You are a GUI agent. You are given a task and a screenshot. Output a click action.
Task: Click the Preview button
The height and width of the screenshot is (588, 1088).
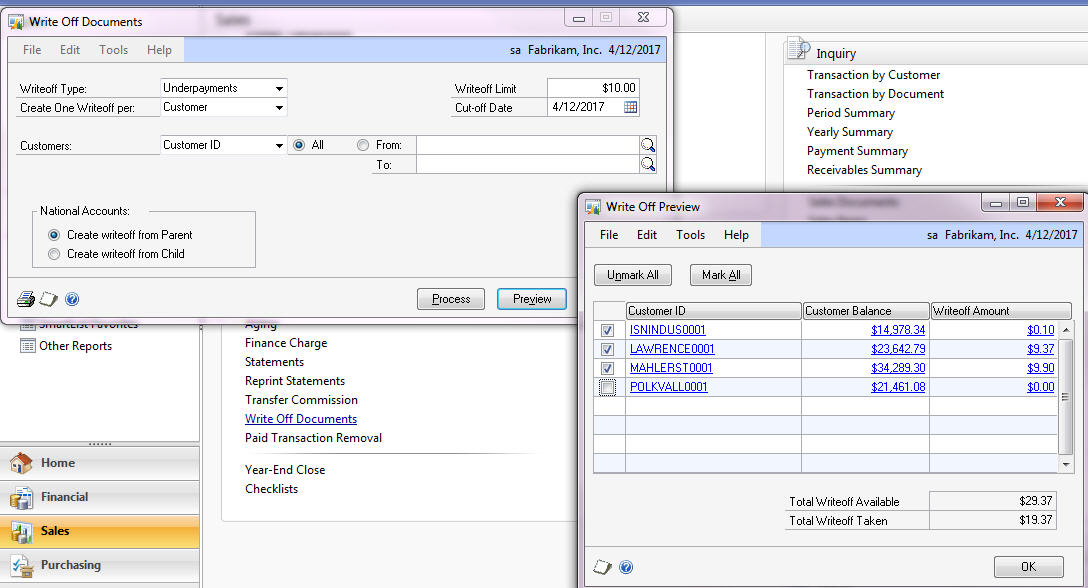pyautogui.click(x=532, y=299)
